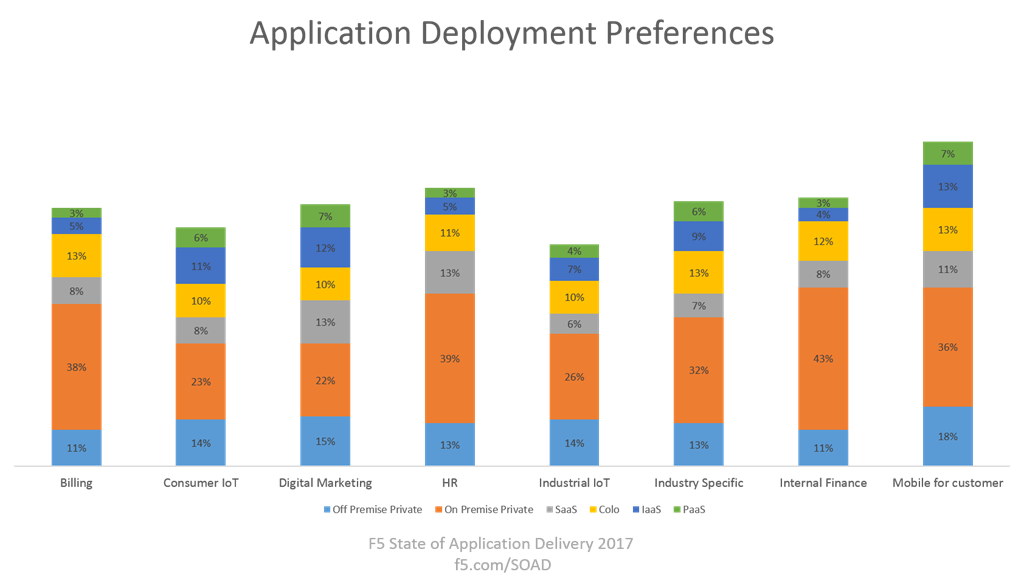Click the PaaS legend swatch

(677, 510)
